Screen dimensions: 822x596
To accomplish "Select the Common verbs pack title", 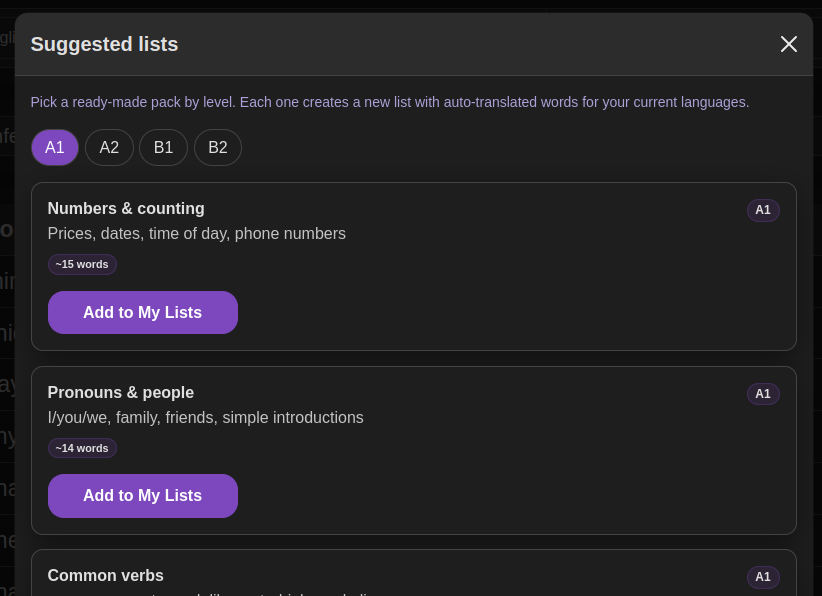I will [x=106, y=576].
